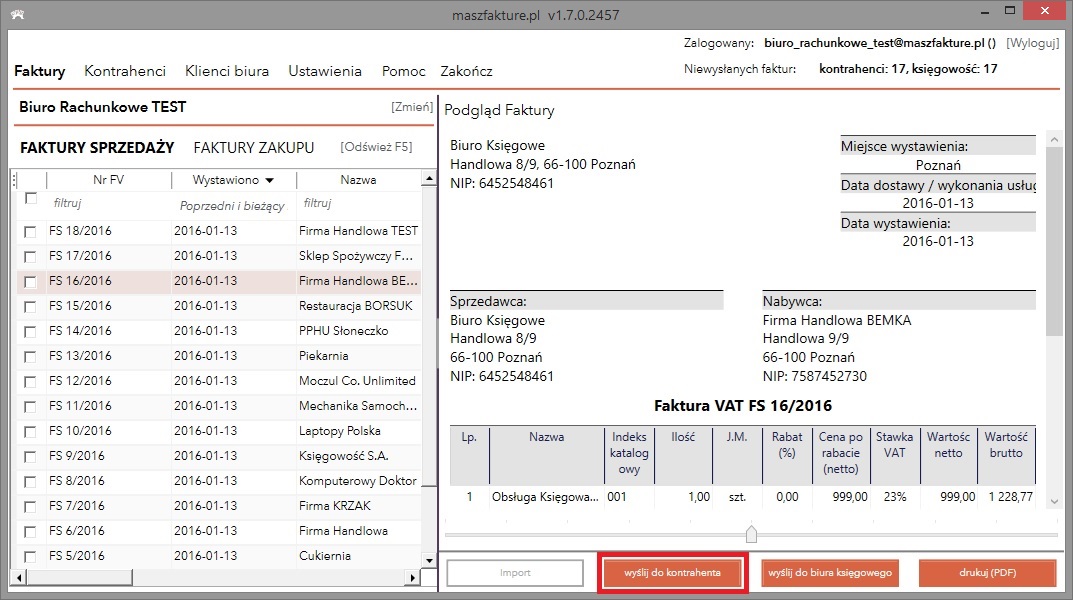Click the [Odśwież F5] refresh link
This screenshot has width=1073, height=600.
point(376,147)
